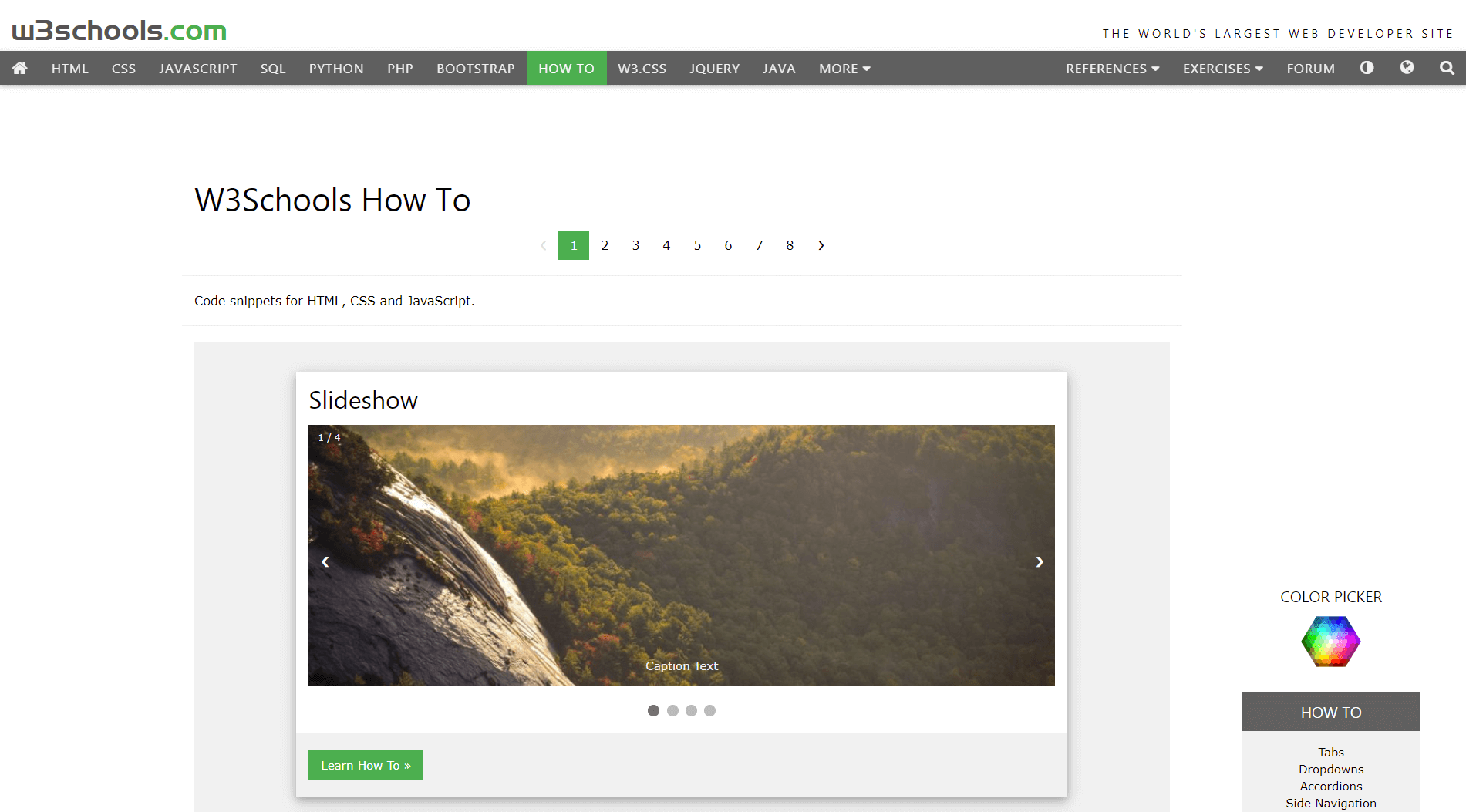Viewport: 1466px width, 812px height.
Task: Open the SQL menu item
Action: pyautogui.click(x=273, y=68)
